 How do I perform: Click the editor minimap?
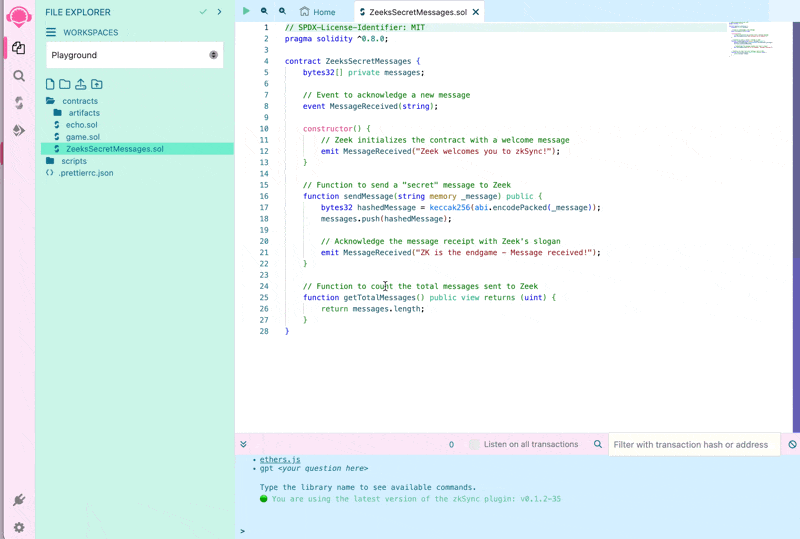[751, 38]
